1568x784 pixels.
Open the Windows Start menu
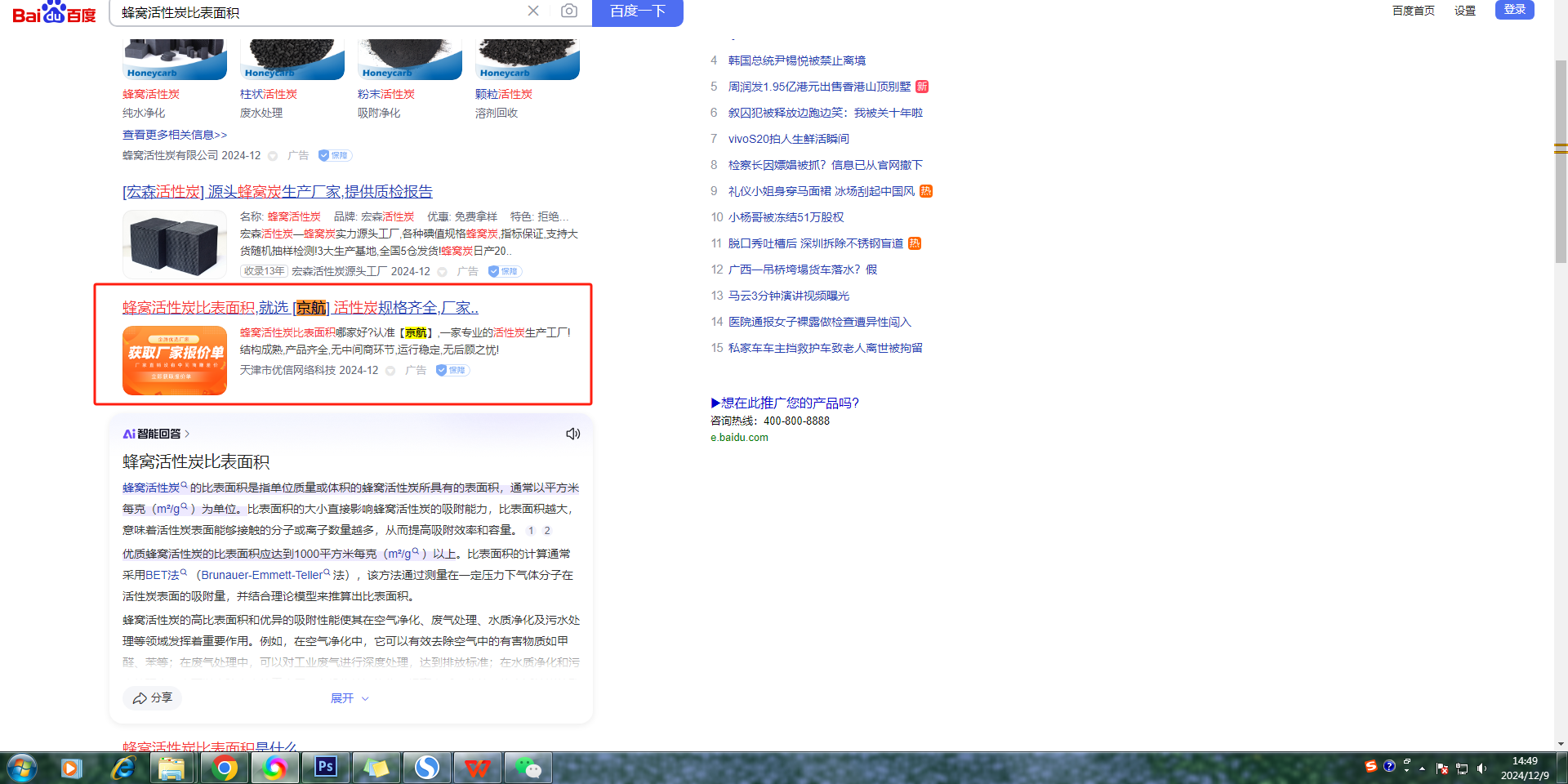pos(22,768)
